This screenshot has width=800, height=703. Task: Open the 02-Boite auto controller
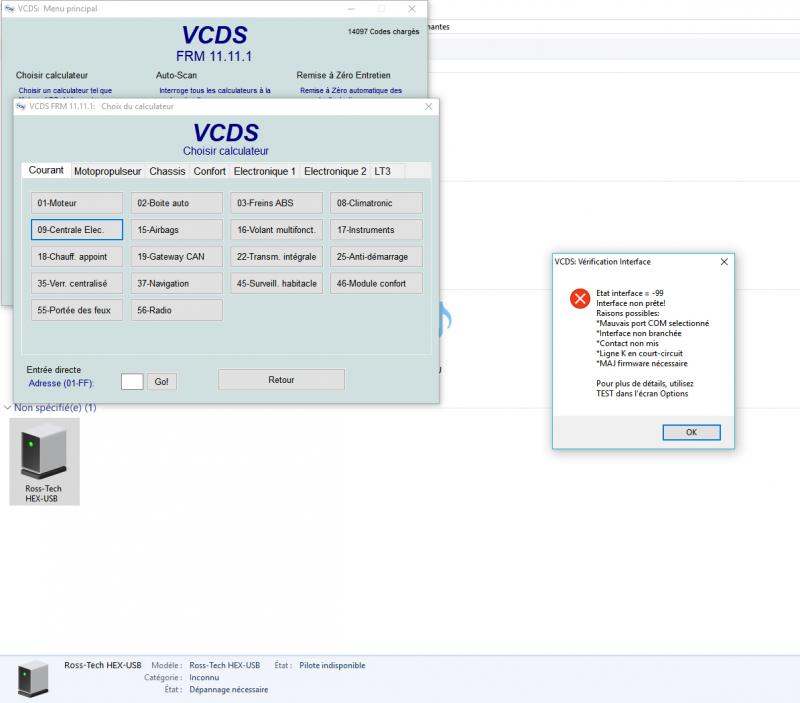click(x=177, y=203)
